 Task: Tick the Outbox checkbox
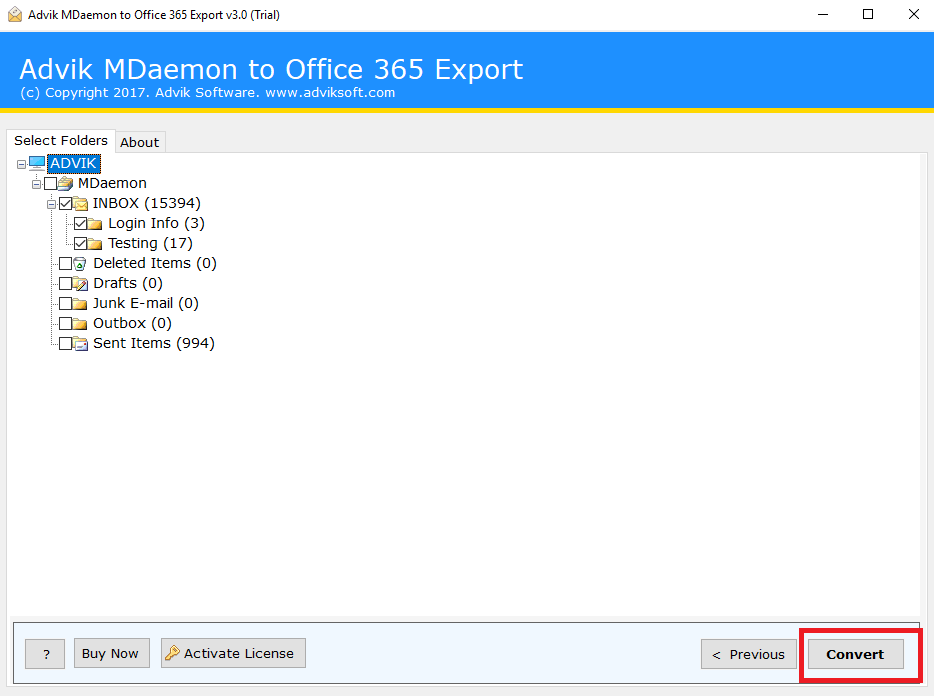(66, 323)
